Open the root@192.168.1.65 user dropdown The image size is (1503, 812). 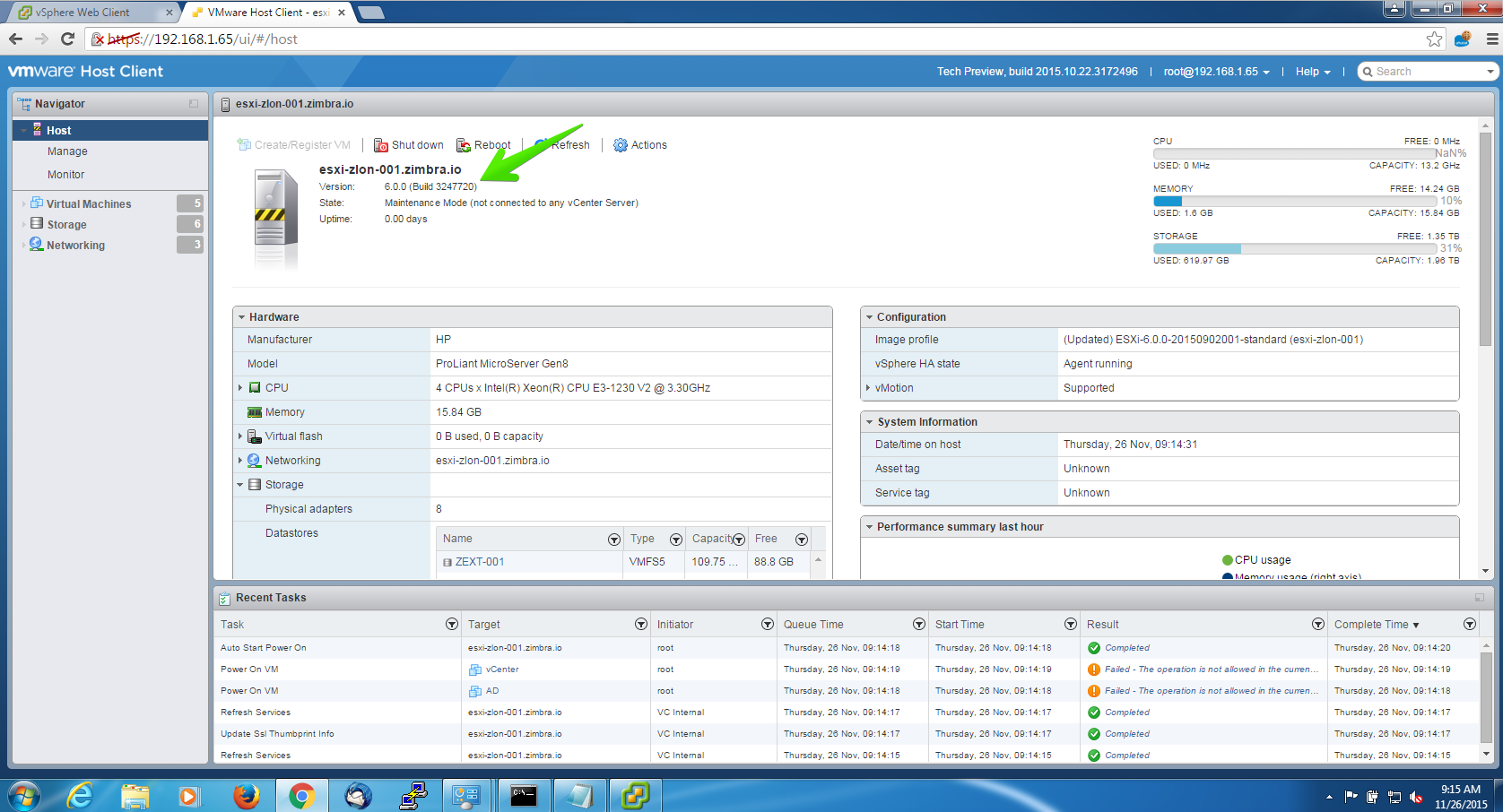pyautogui.click(x=1217, y=72)
